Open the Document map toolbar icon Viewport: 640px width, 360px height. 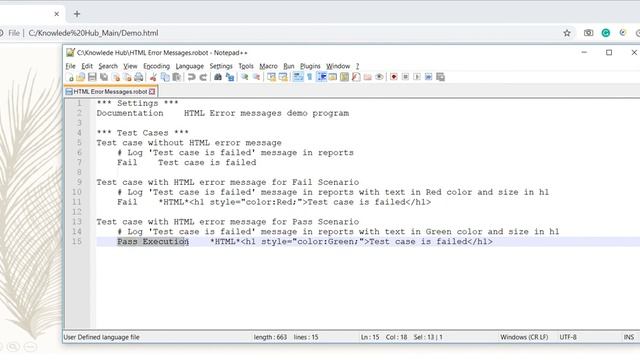pyautogui.click(x=344, y=77)
